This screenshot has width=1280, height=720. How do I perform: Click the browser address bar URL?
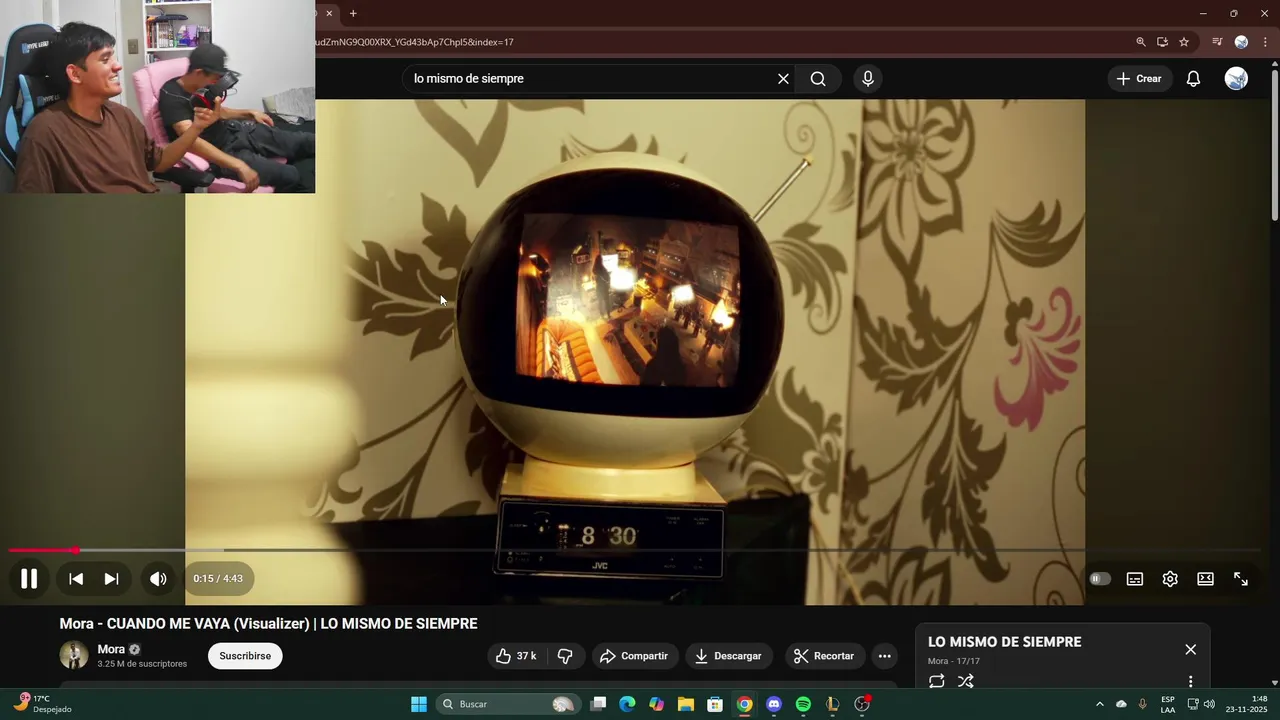click(416, 42)
